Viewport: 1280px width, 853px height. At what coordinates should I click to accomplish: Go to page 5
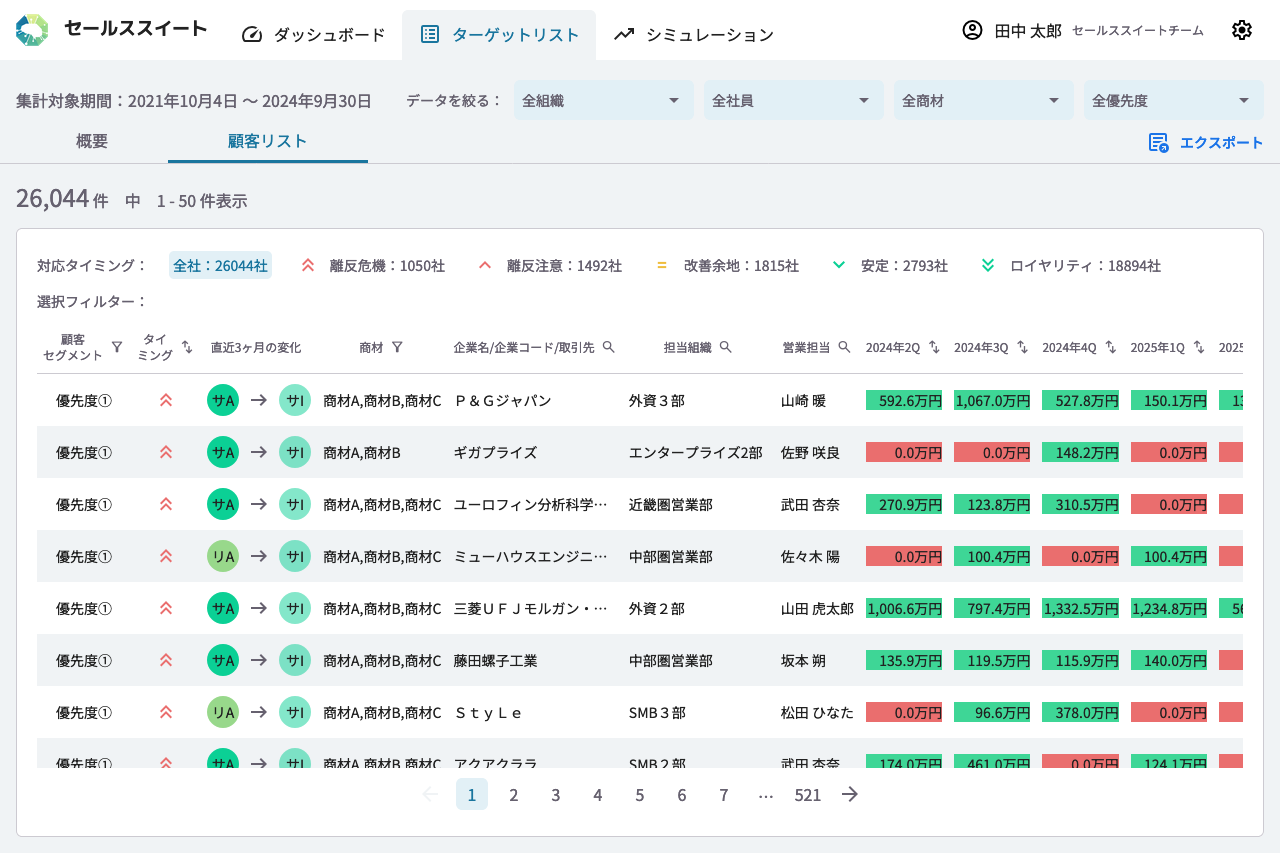pos(640,794)
